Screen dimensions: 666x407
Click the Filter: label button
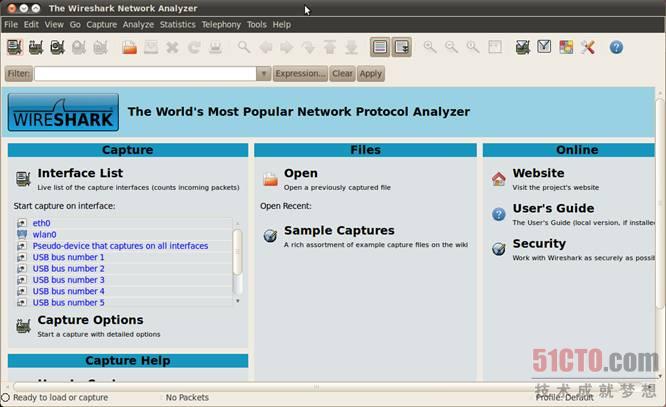[19, 73]
